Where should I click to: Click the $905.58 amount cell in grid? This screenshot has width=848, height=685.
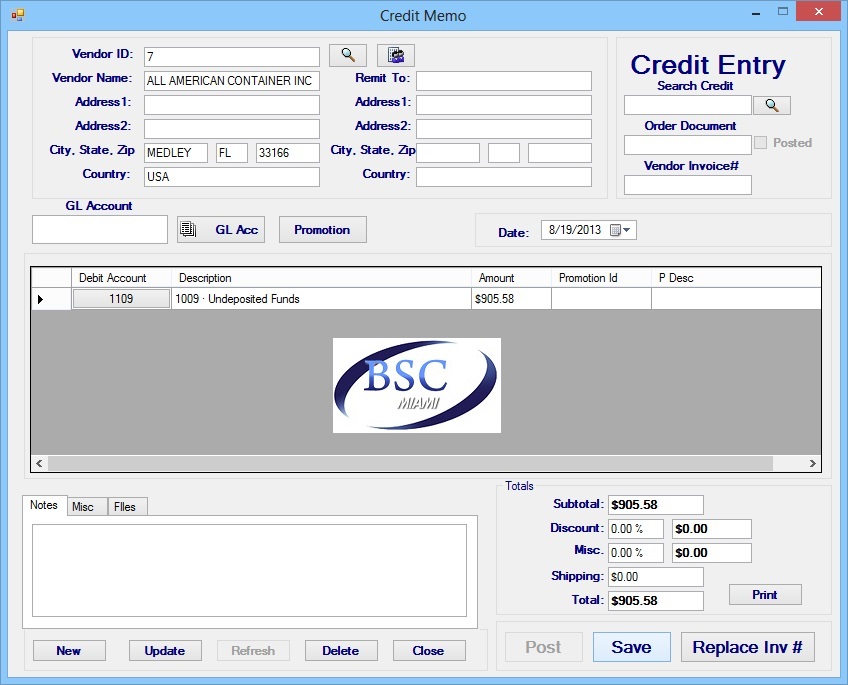pyautogui.click(x=511, y=298)
